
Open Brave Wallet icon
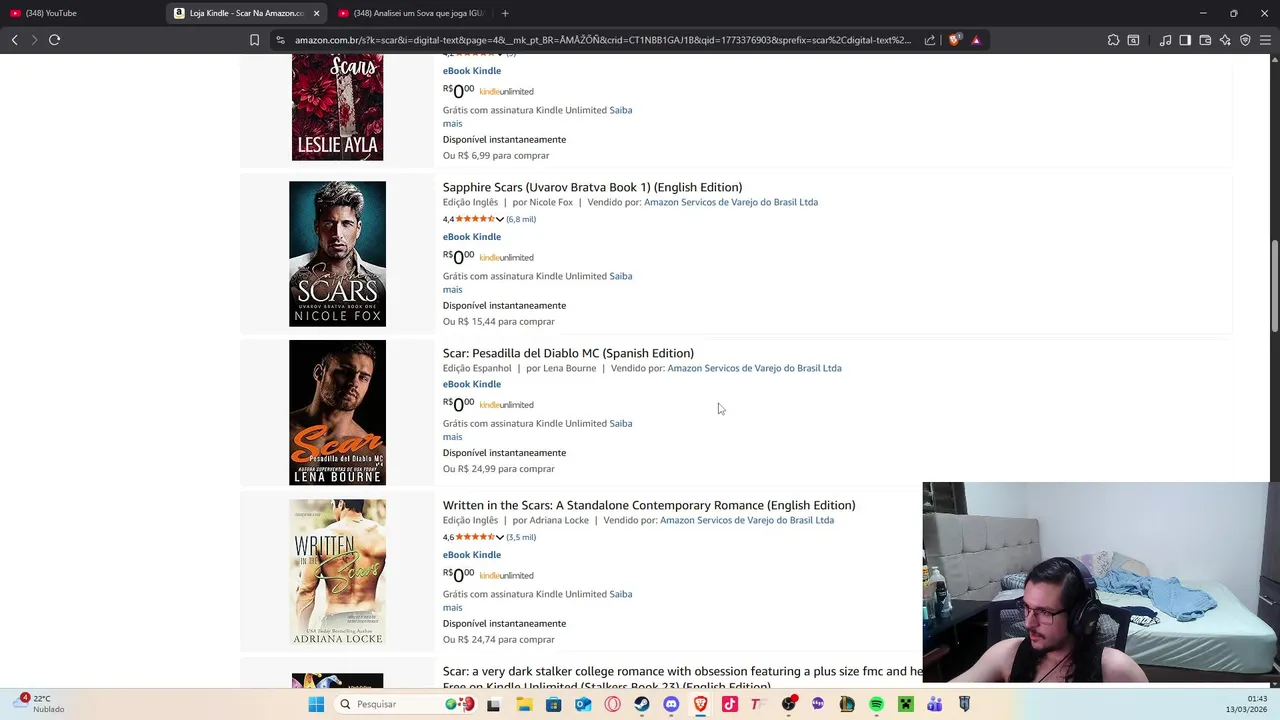pos(1205,40)
